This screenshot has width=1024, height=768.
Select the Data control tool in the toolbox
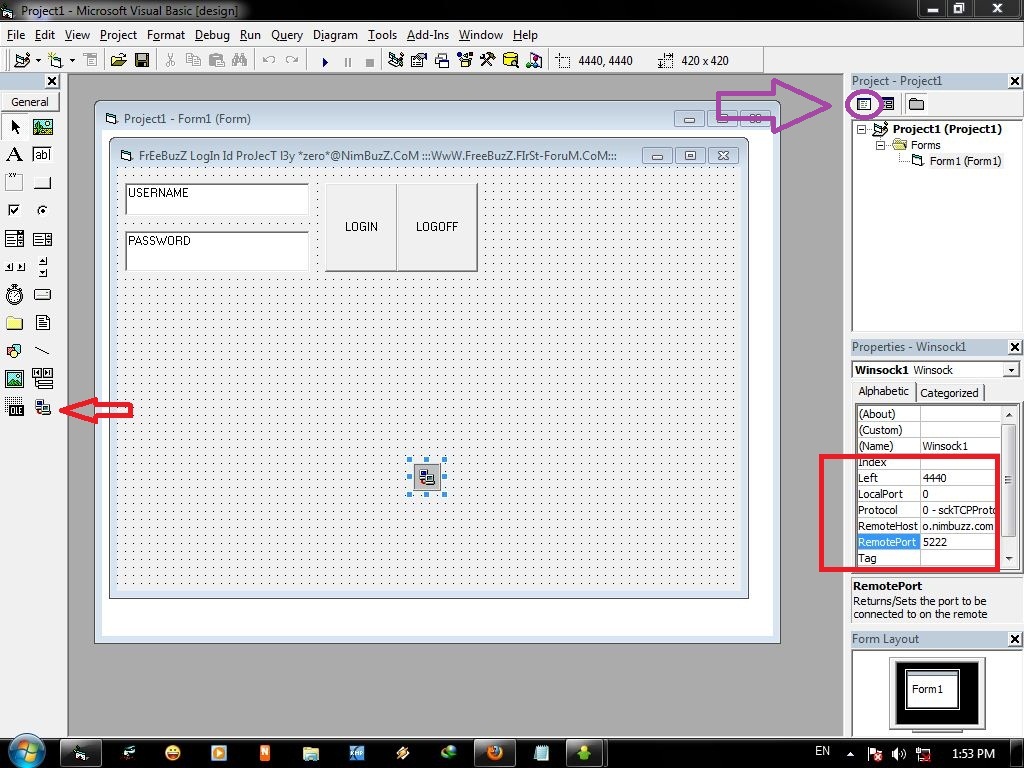coord(42,379)
